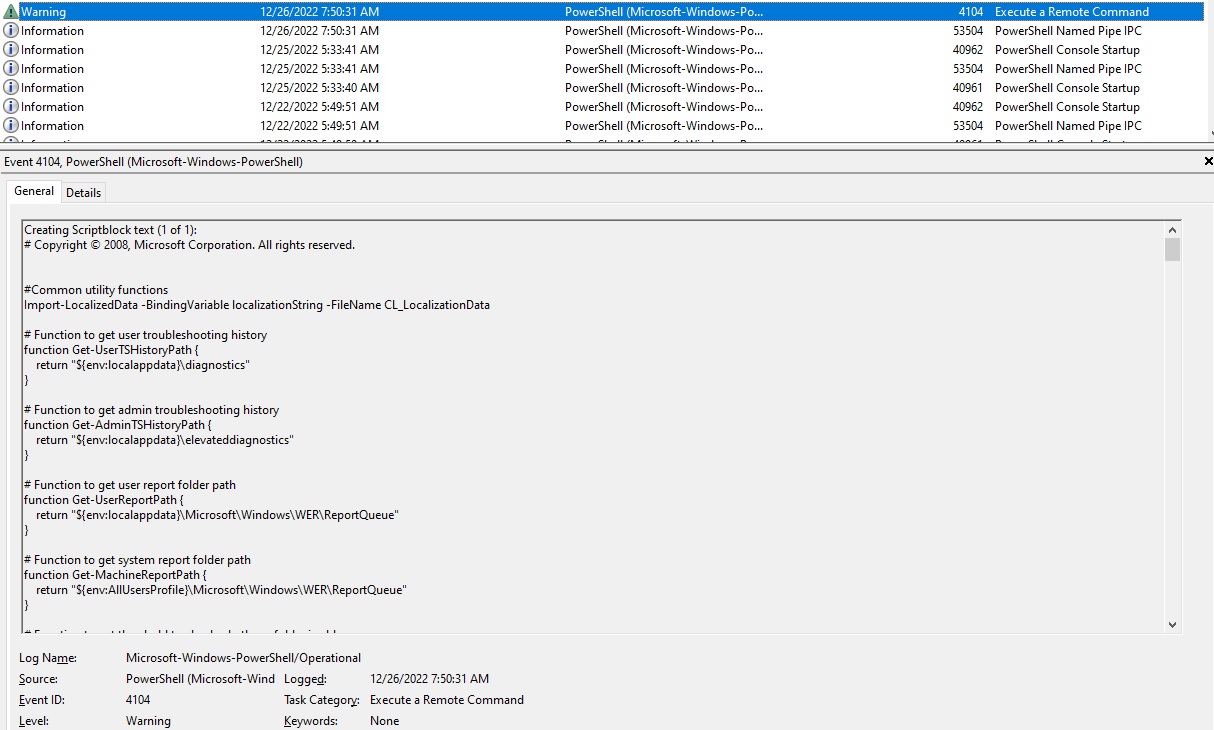Click the scroll down arrow of the scriptblock text
Image resolution: width=1214 pixels, height=730 pixels.
click(1172, 624)
